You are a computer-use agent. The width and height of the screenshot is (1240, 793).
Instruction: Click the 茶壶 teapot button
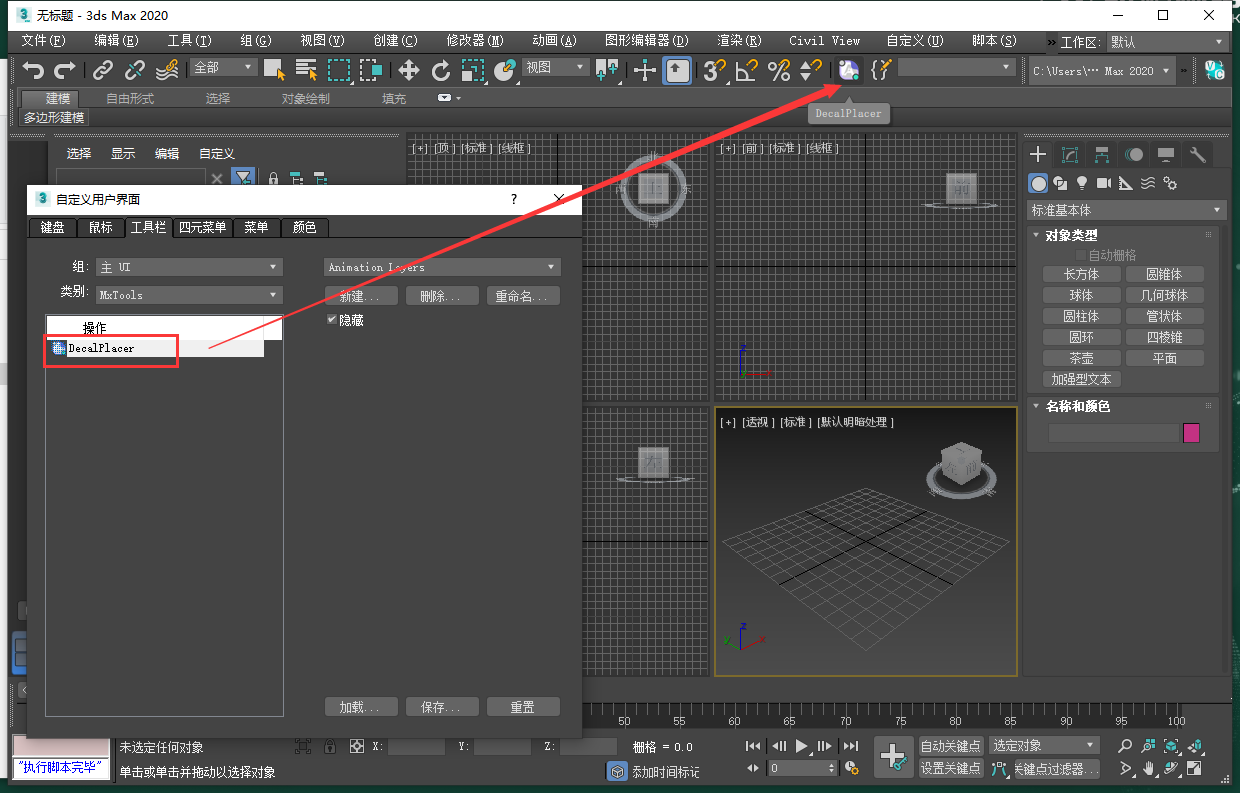tap(1080, 358)
